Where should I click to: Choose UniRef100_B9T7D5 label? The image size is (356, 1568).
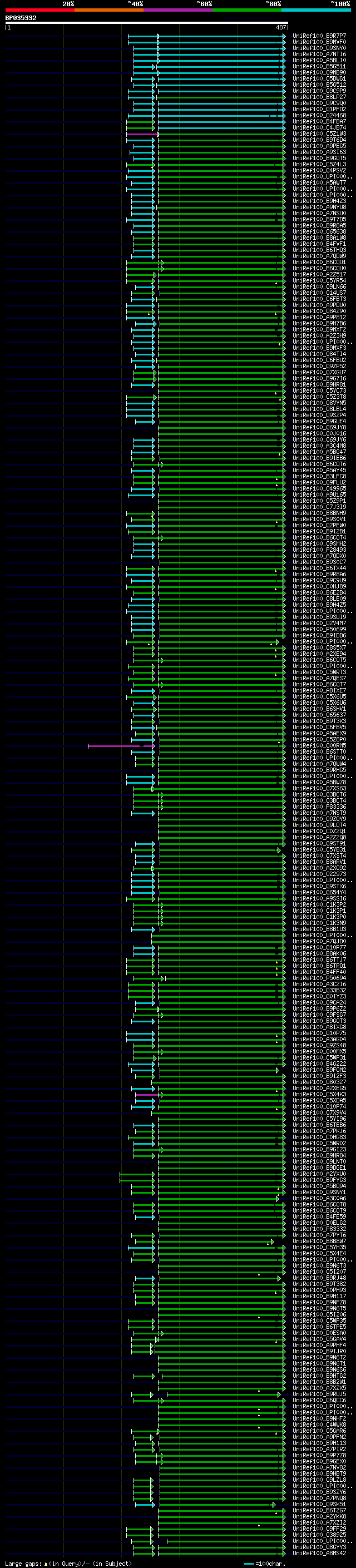(x=319, y=219)
